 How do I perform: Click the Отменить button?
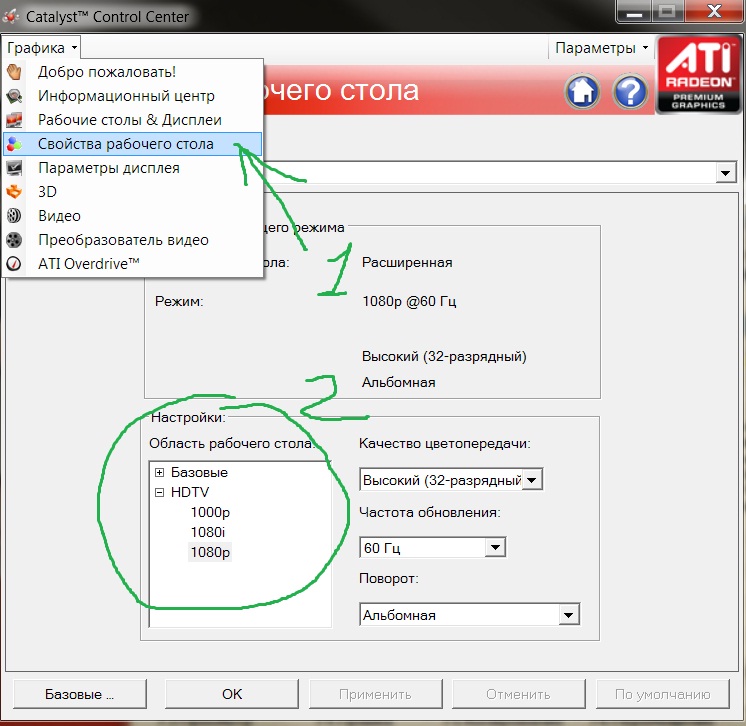point(519,694)
